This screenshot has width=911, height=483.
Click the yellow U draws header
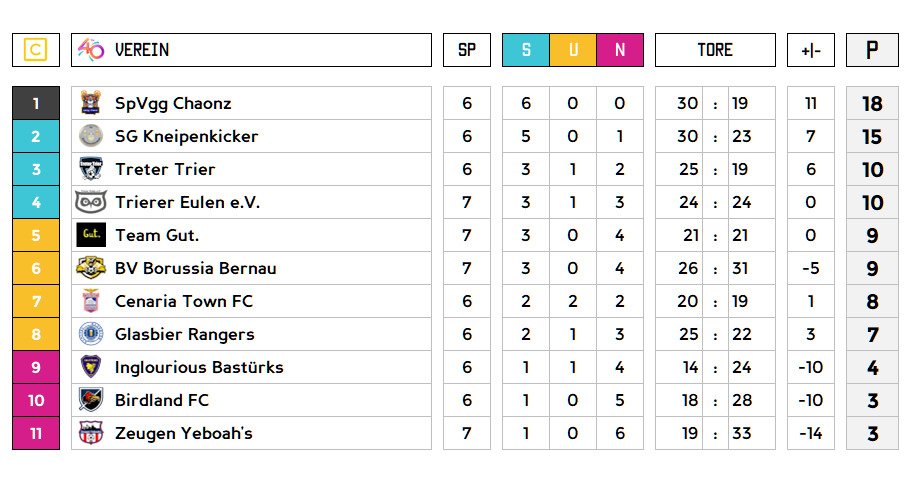pyautogui.click(x=573, y=50)
